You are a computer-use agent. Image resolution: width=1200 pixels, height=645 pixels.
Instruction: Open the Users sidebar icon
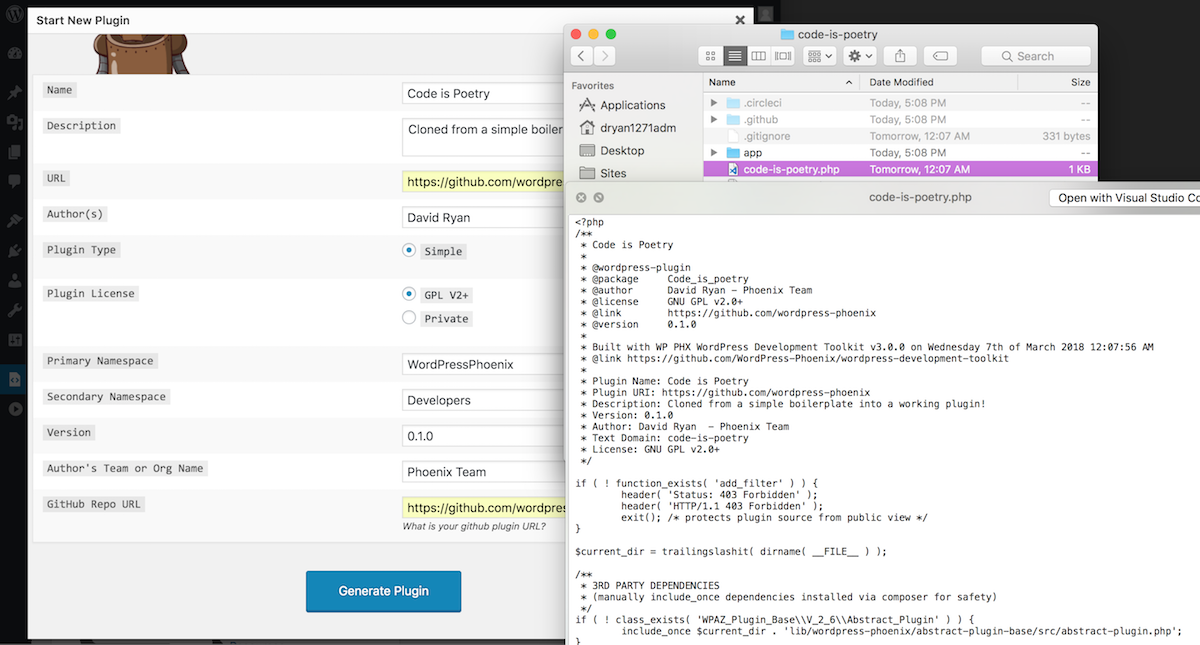(14, 281)
